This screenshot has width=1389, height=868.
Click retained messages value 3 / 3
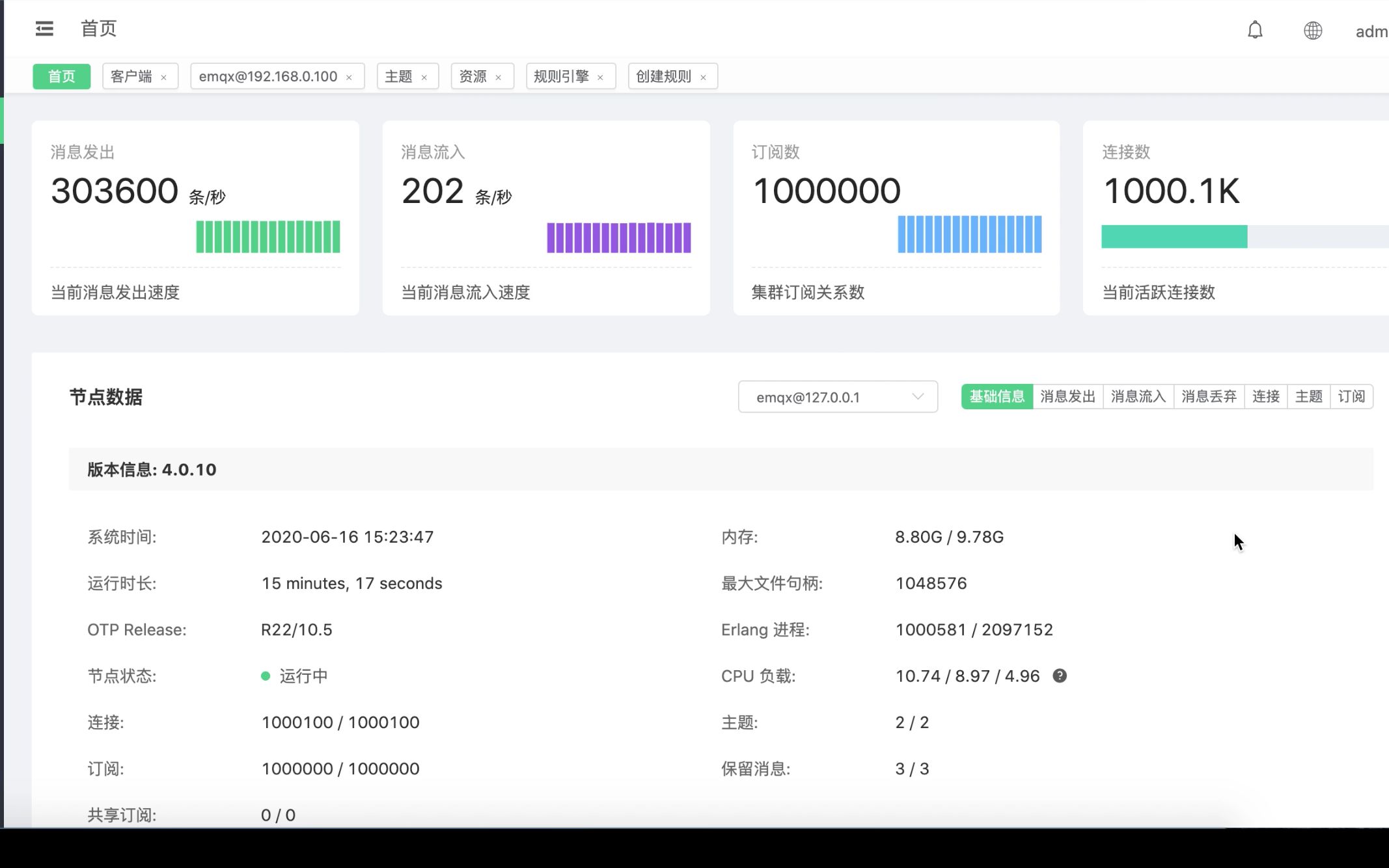tap(912, 768)
